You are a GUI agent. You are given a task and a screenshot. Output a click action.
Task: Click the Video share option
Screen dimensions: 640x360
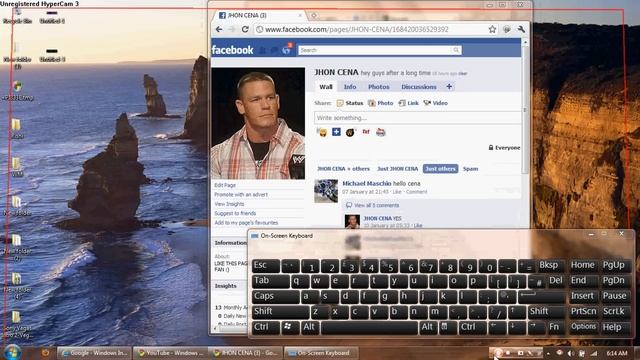click(x=436, y=103)
